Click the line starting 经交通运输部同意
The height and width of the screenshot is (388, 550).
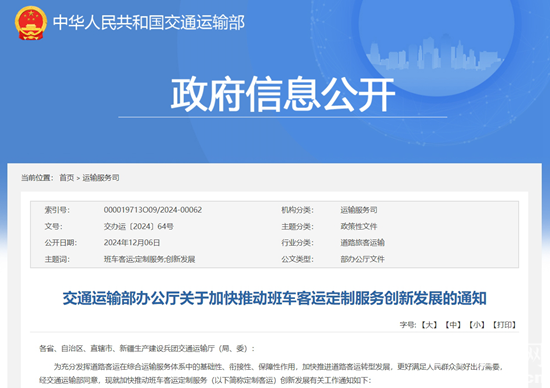(x=205, y=380)
